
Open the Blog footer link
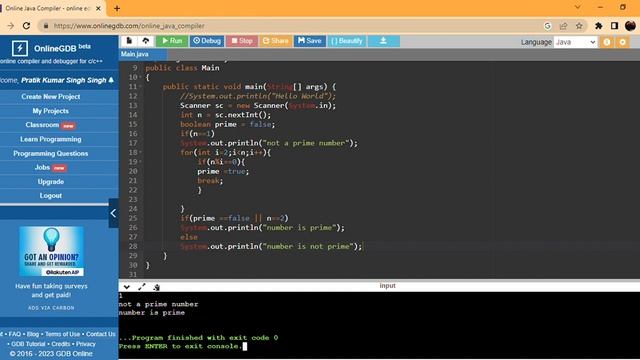(x=33, y=334)
